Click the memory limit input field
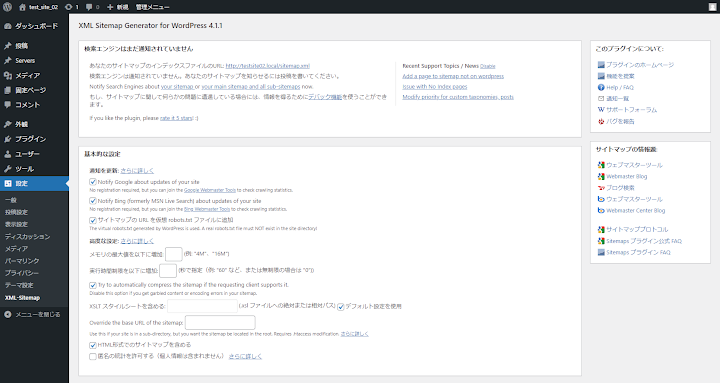 point(174,254)
